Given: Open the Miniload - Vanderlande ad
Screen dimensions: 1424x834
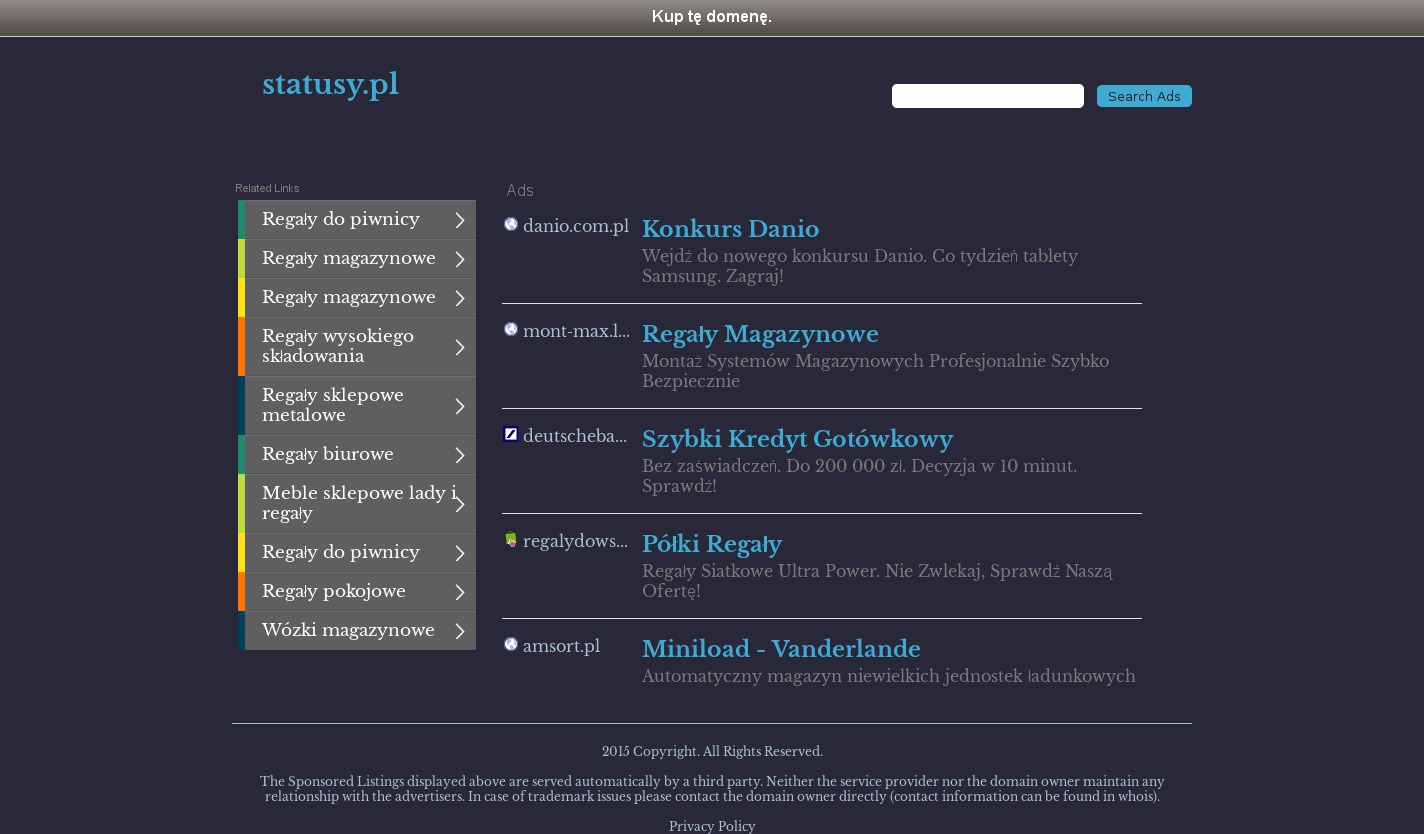Looking at the screenshot, I should pos(780,649).
